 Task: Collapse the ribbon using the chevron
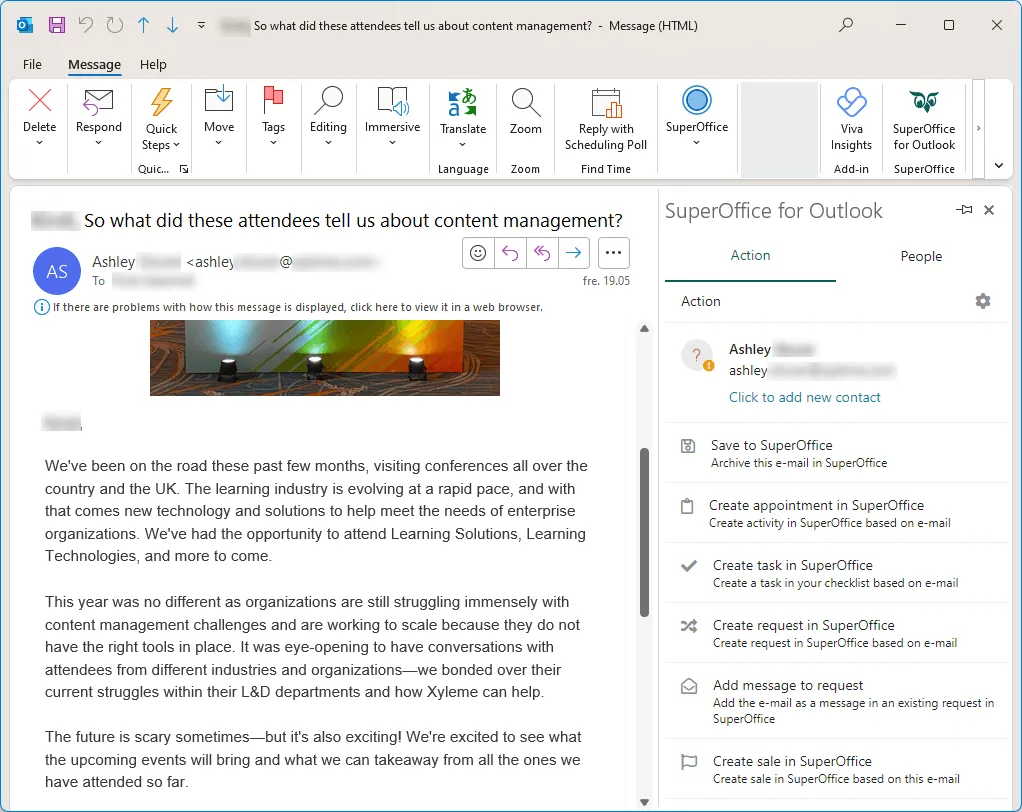click(x=998, y=166)
